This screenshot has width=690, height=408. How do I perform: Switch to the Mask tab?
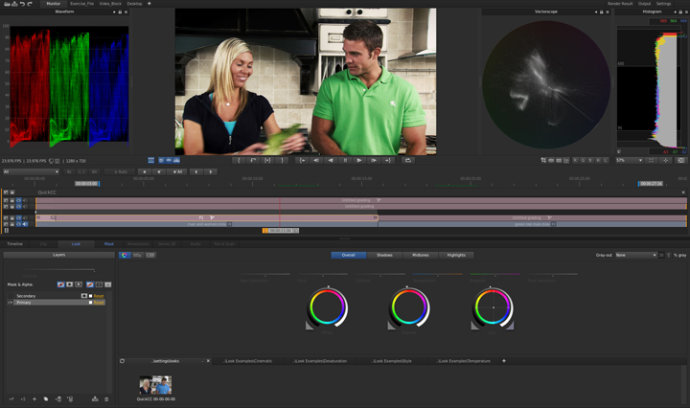(109, 243)
